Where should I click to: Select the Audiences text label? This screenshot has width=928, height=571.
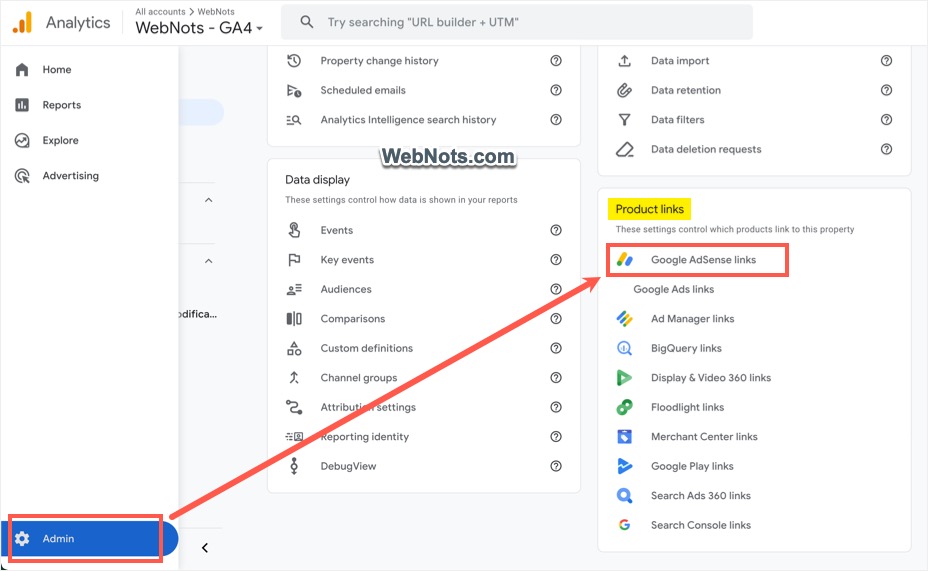(x=346, y=289)
